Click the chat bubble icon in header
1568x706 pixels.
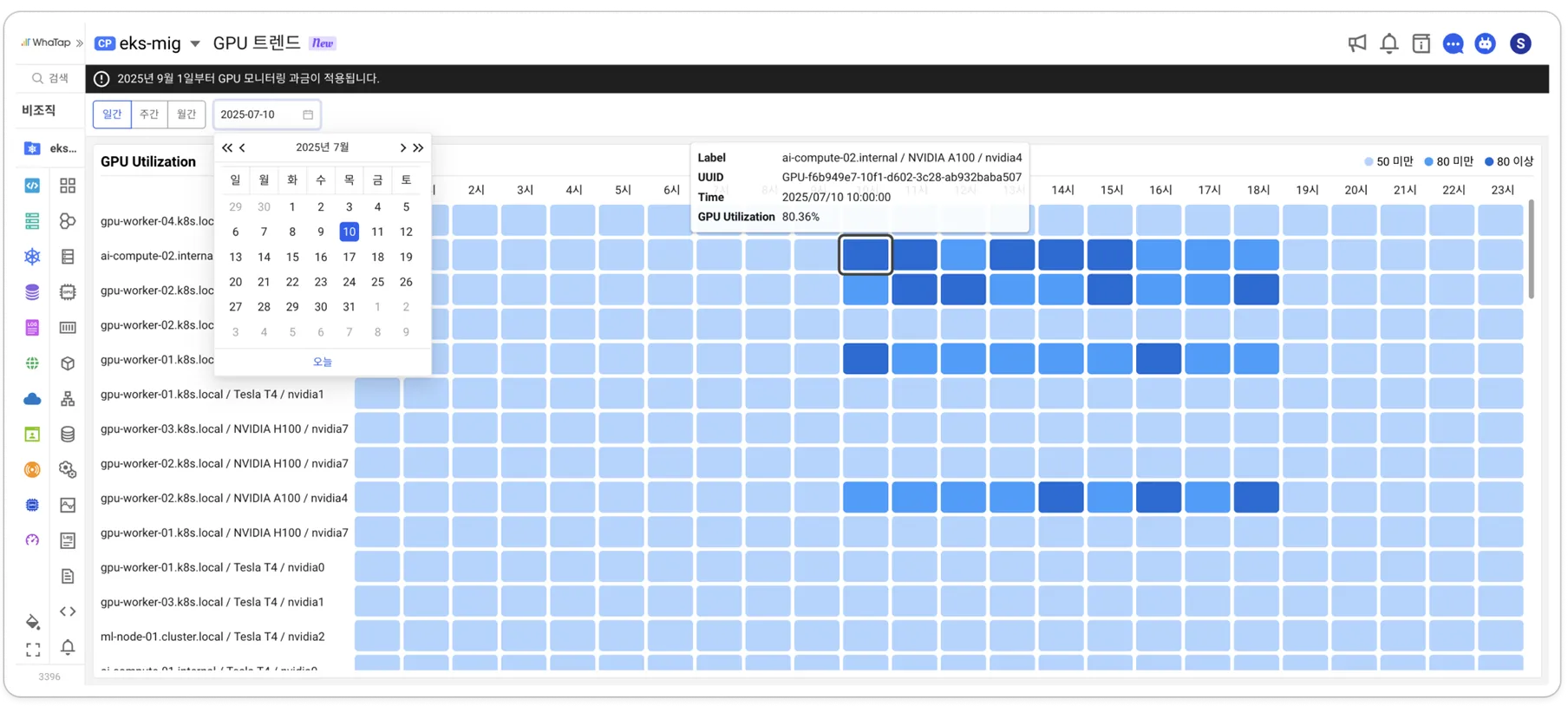tap(1454, 43)
